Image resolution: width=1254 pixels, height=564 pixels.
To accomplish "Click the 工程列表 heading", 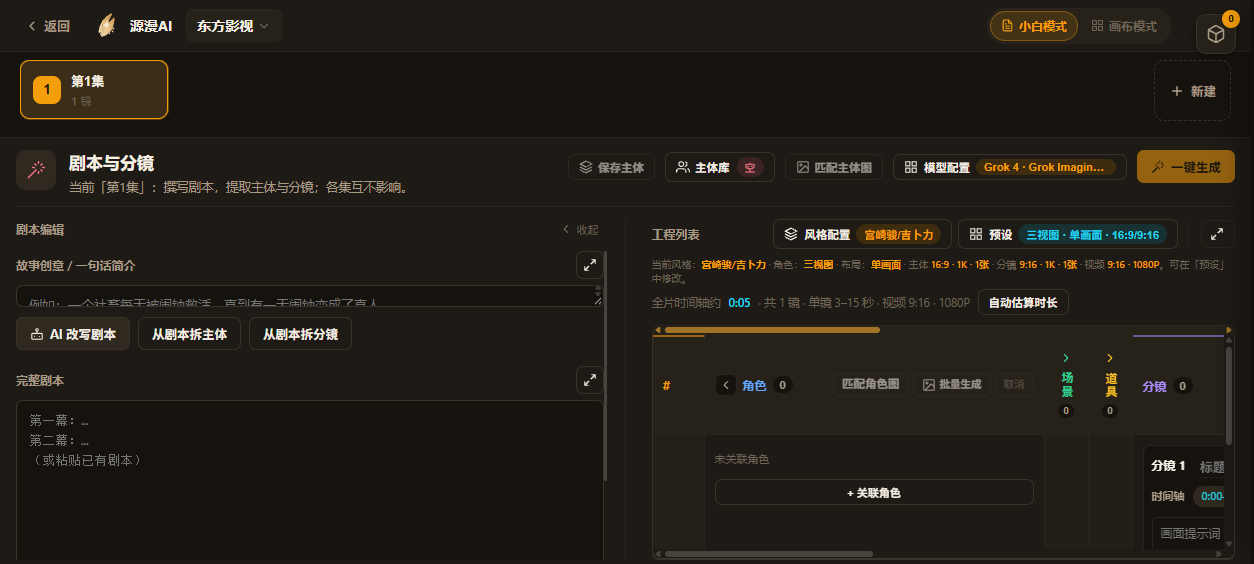I will pyautogui.click(x=676, y=234).
